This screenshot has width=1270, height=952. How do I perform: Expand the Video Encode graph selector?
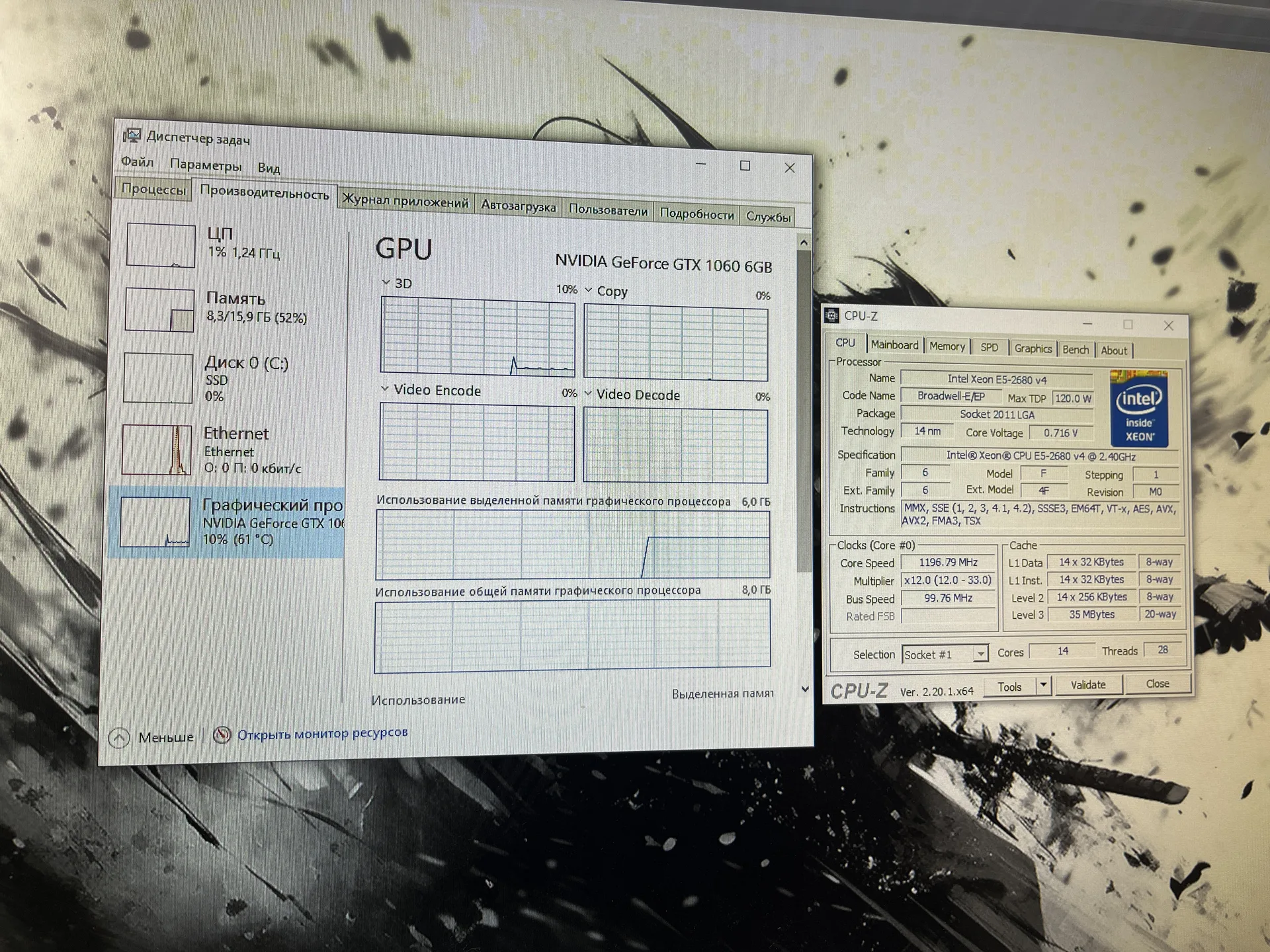click(385, 389)
